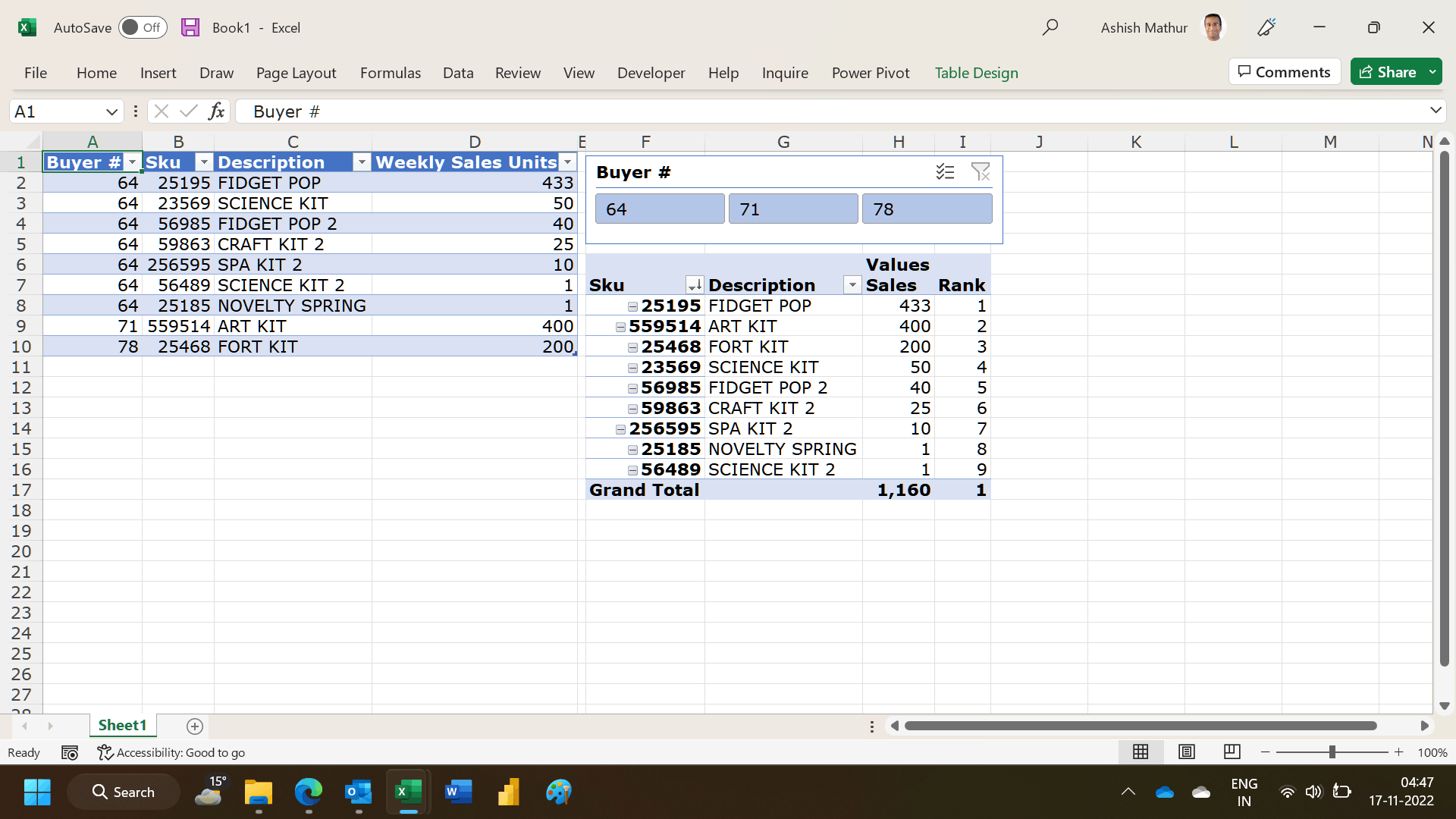Collapse the 559514 pivot row
This screenshot has width=1456, height=819.
pos(620,327)
